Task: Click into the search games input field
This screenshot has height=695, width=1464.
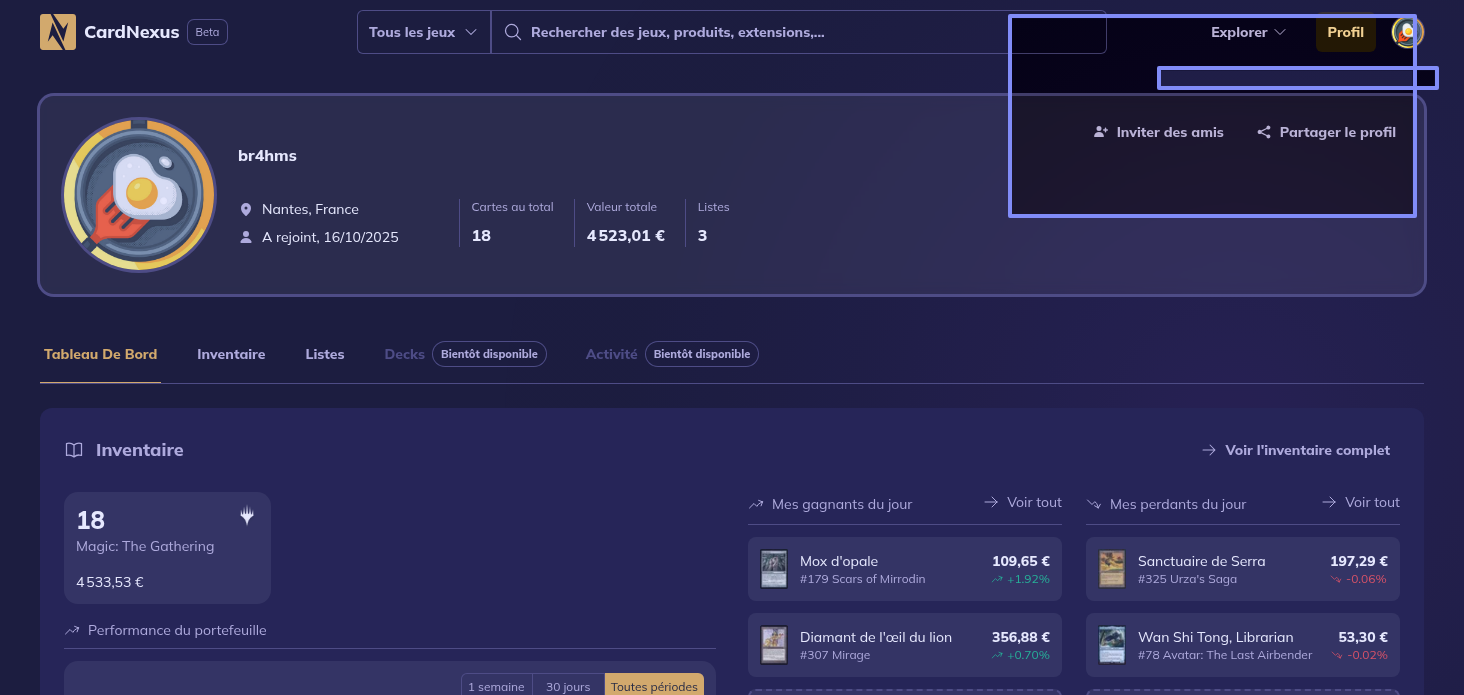Action: point(800,32)
